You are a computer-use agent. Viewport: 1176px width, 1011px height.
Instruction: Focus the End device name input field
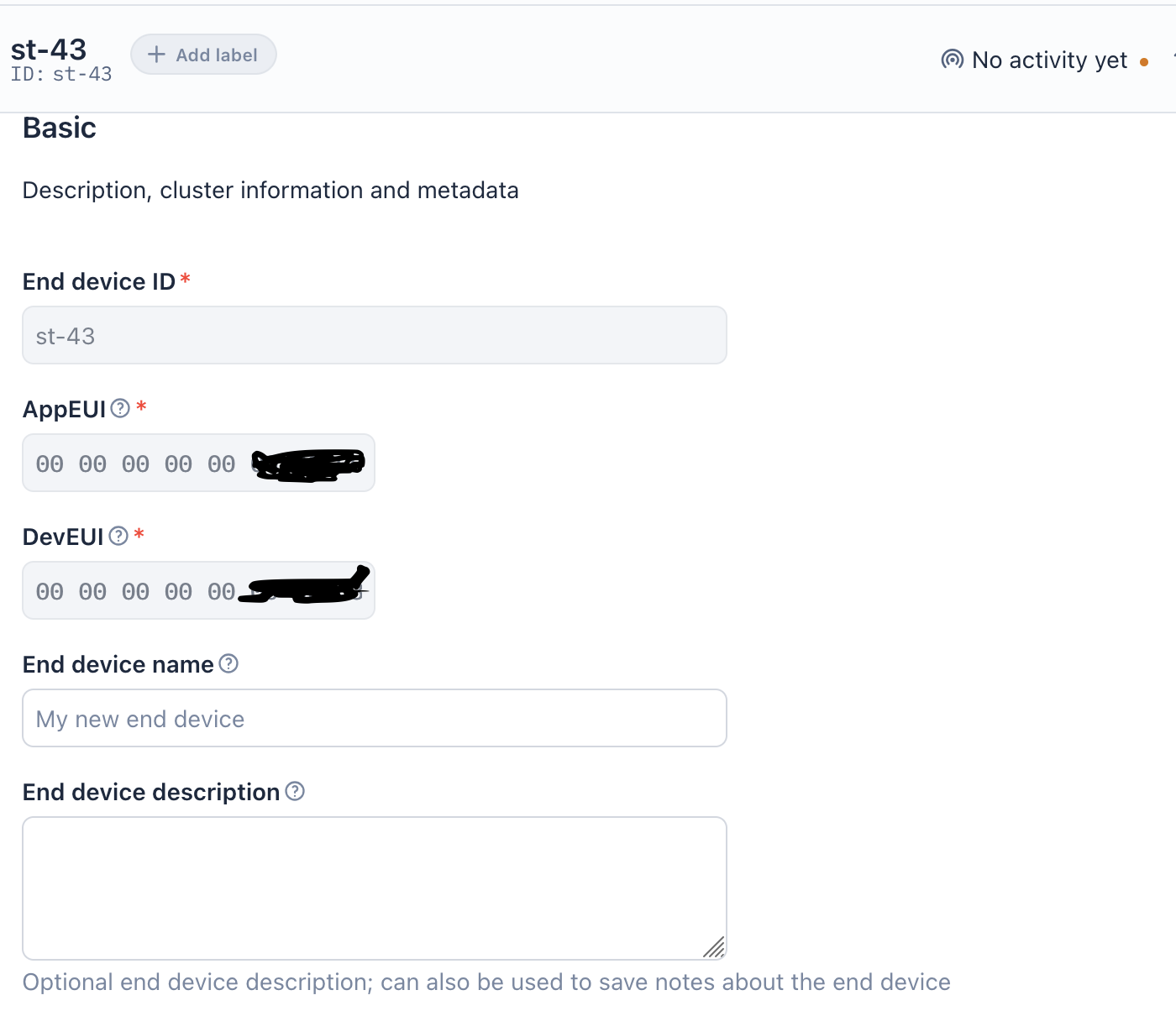374,719
